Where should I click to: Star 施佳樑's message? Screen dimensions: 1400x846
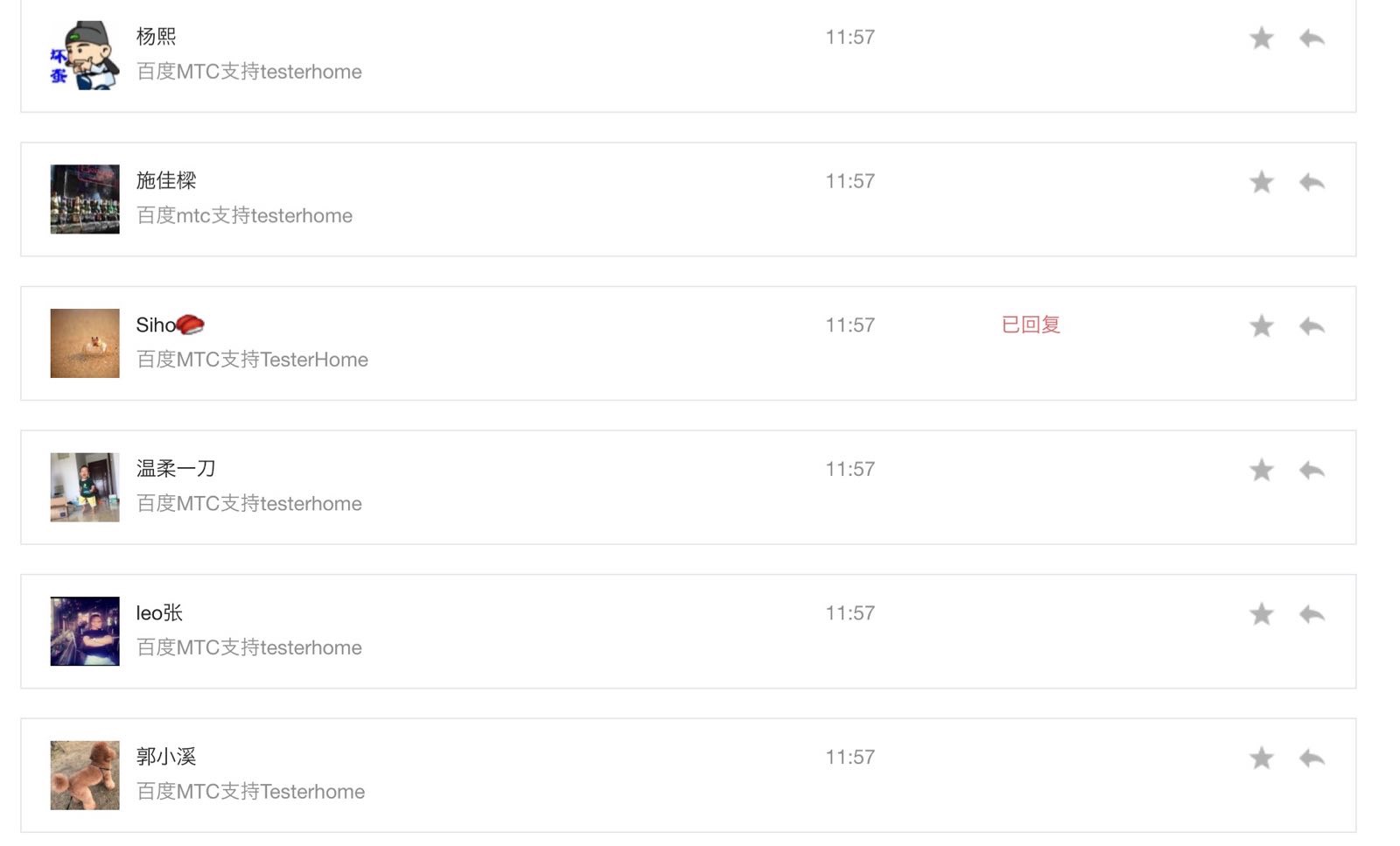coord(1261,182)
